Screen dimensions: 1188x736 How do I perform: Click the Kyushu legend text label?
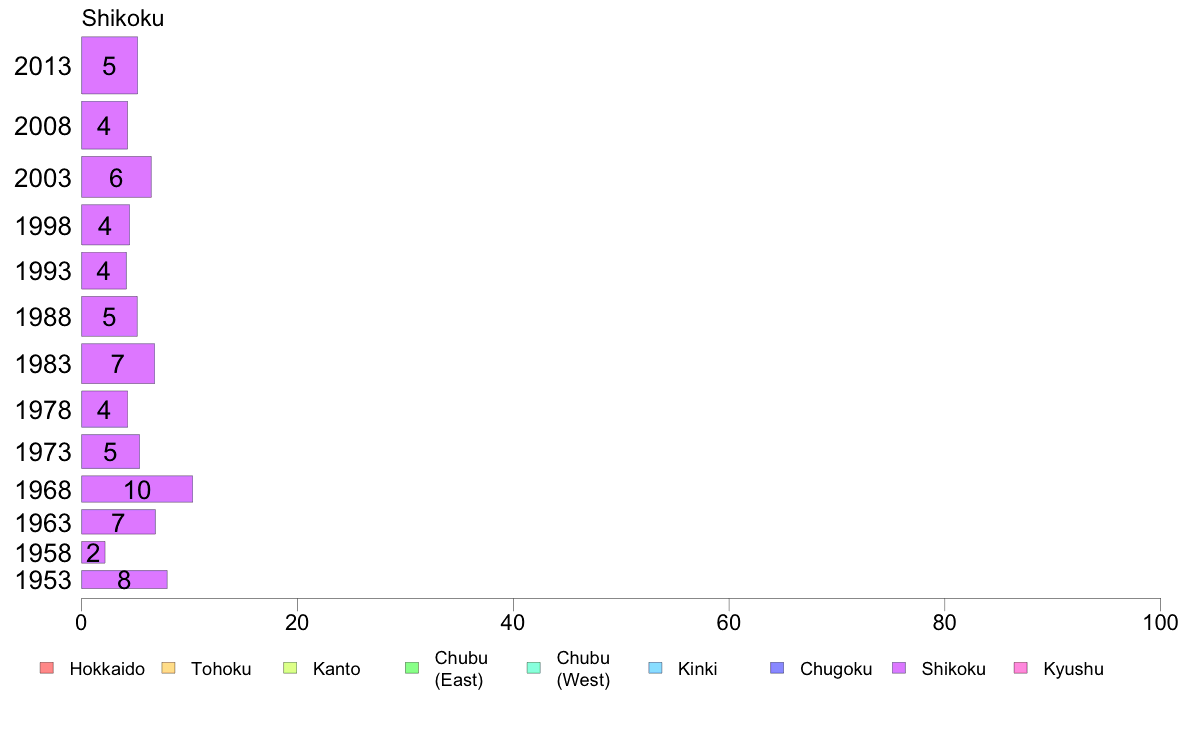[1073, 669]
